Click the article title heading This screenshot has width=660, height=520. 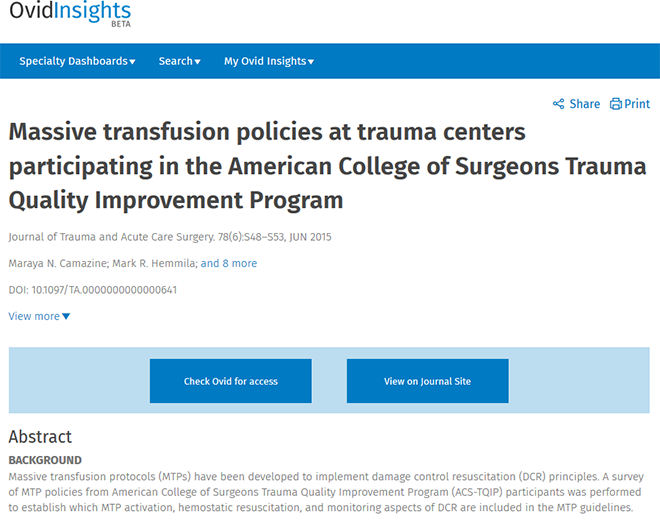point(327,165)
